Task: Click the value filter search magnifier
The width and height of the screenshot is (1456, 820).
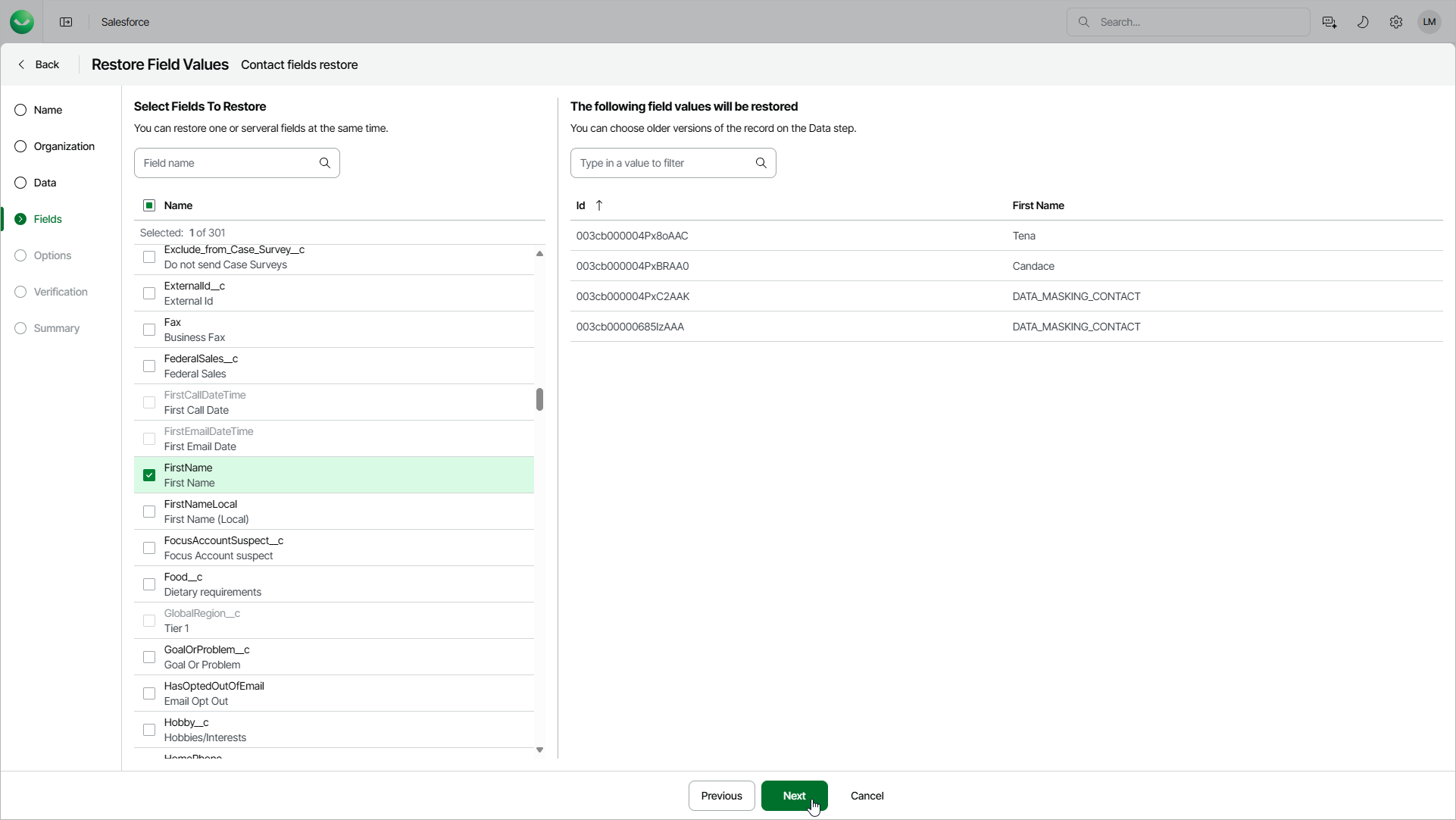Action: 761,163
